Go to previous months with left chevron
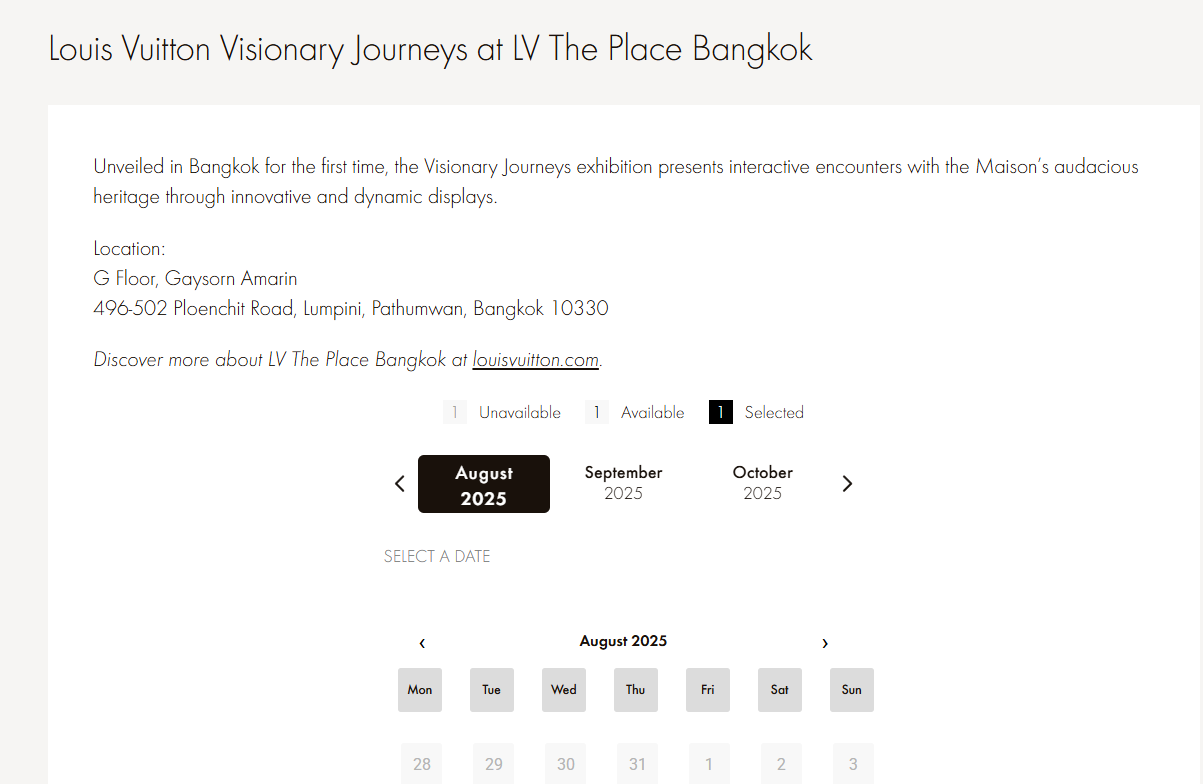Screen dimensions: 1203x784 pyautogui.click(x=400, y=484)
